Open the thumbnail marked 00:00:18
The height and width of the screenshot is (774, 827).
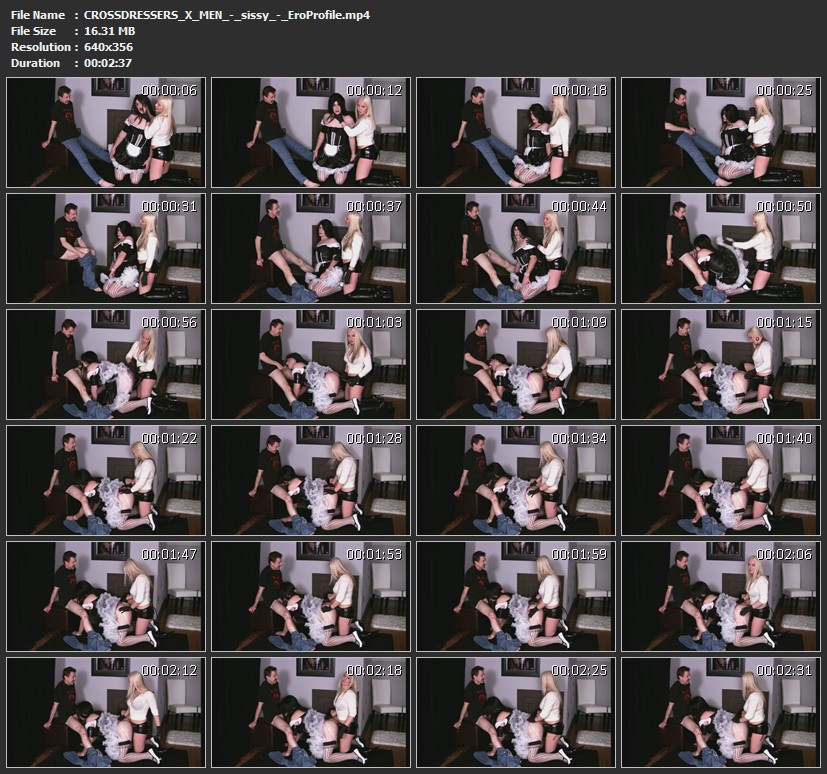click(x=516, y=133)
